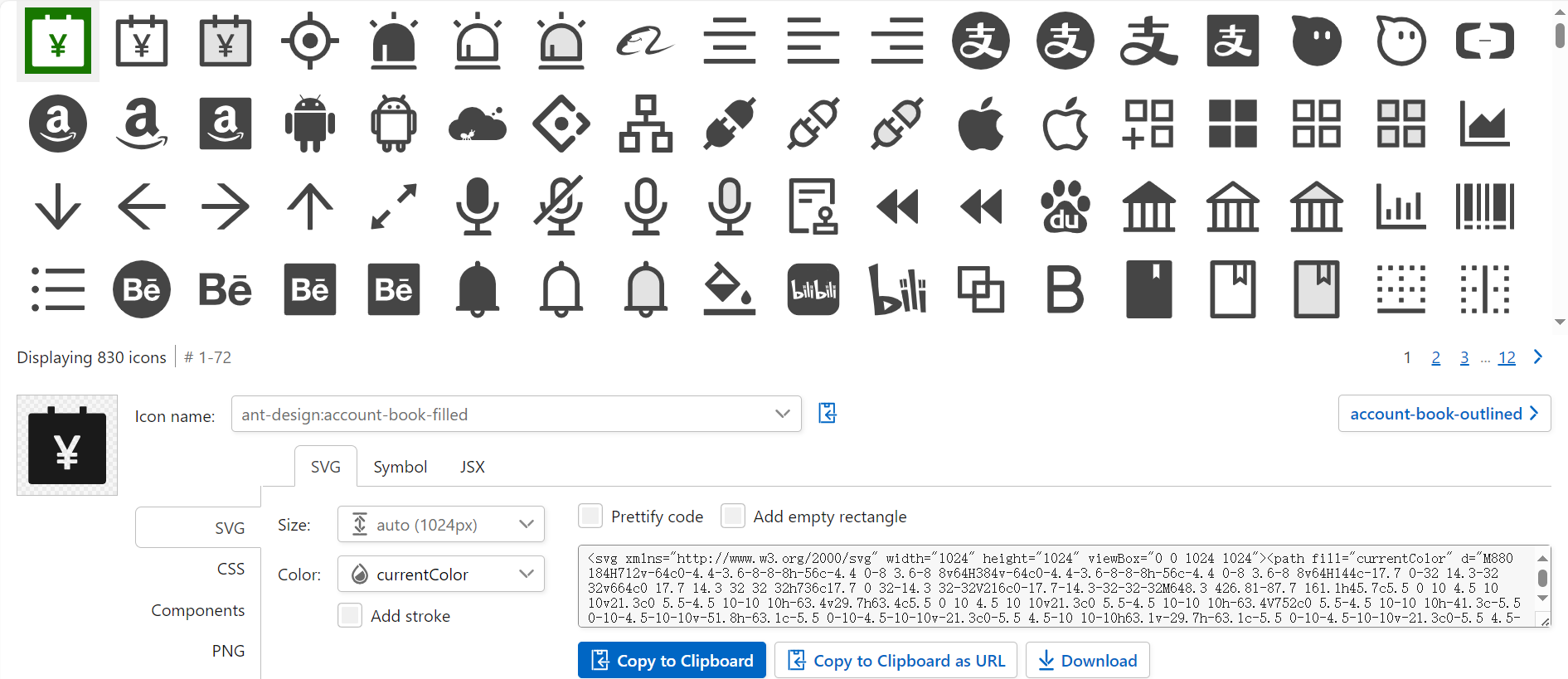Click the filled Apple logo icon
1568x679 pixels.
(981, 124)
